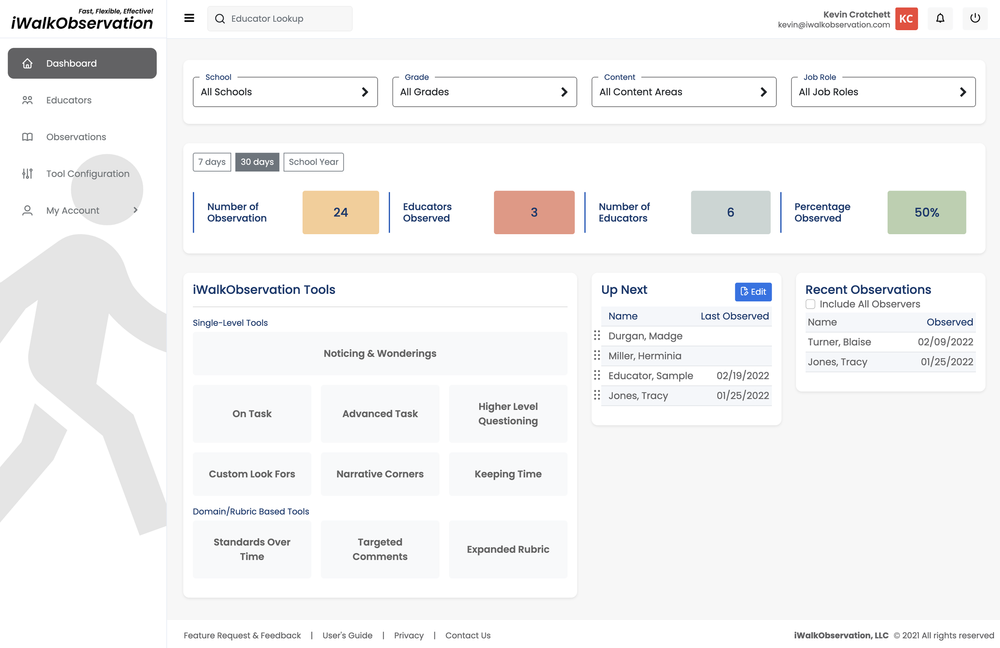Image resolution: width=1000 pixels, height=648 pixels.
Task: Open the hamburger navigation menu
Action: click(189, 17)
